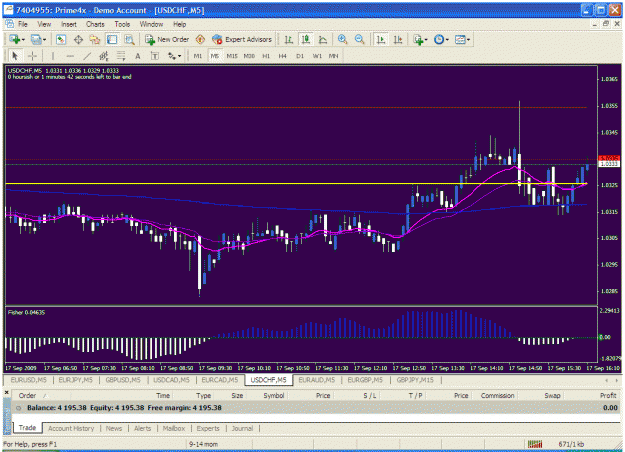This screenshot has height=452, width=625.
Task: Switch timeframe to H1
Action: (x=266, y=56)
